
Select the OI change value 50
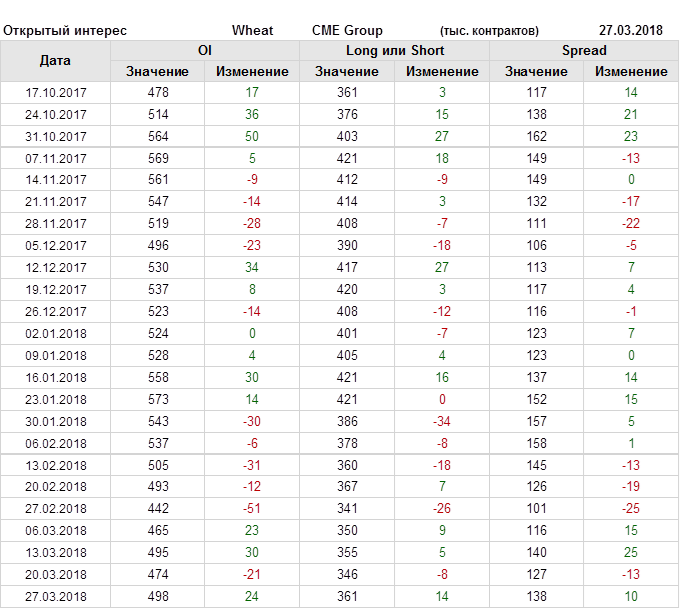pyautogui.click(x=252, y=136)
